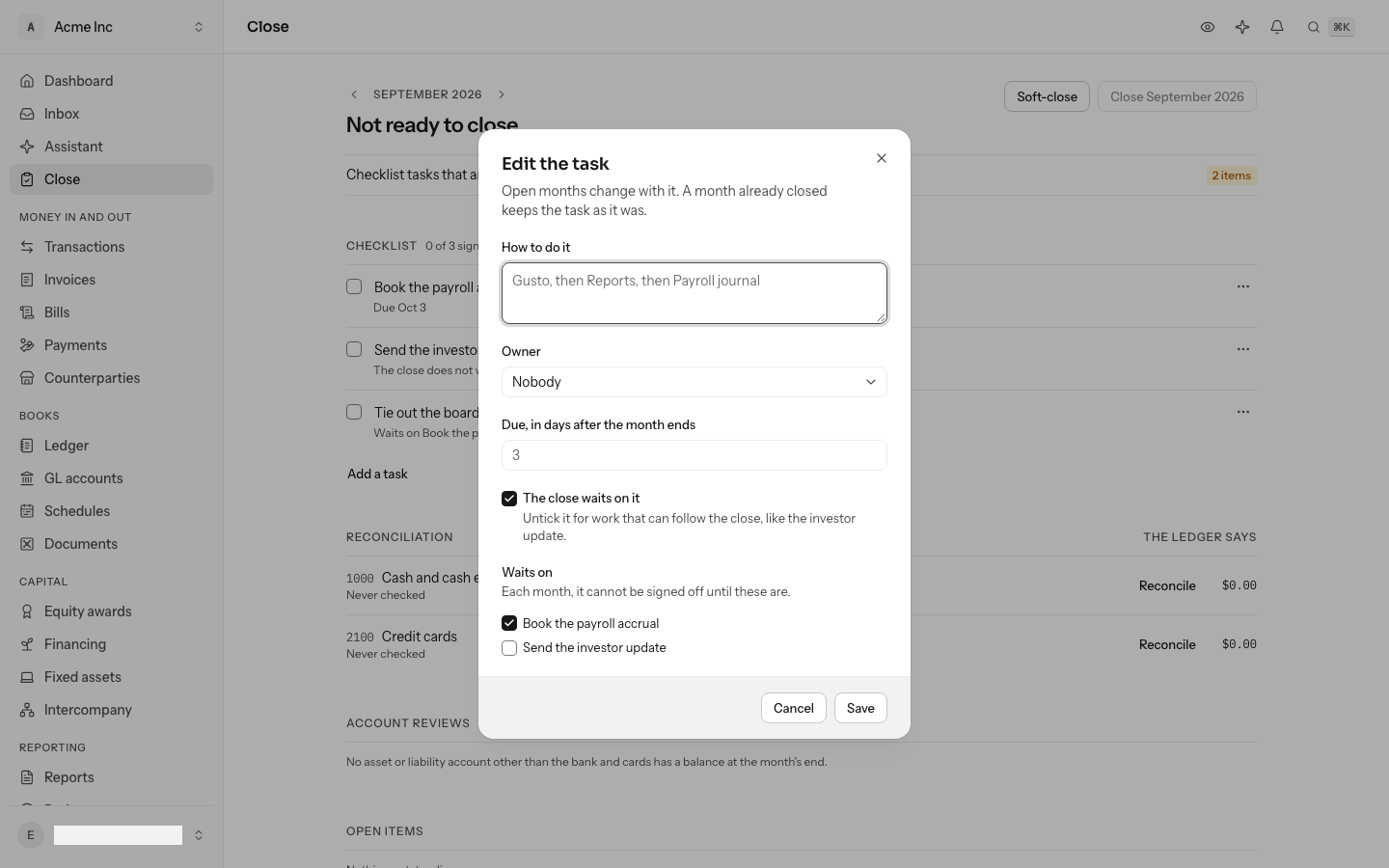Viewport: 1389px width, 868px height.
Task: Open notifications bell
Action: pyautogui.click(x=1276, y=27)
